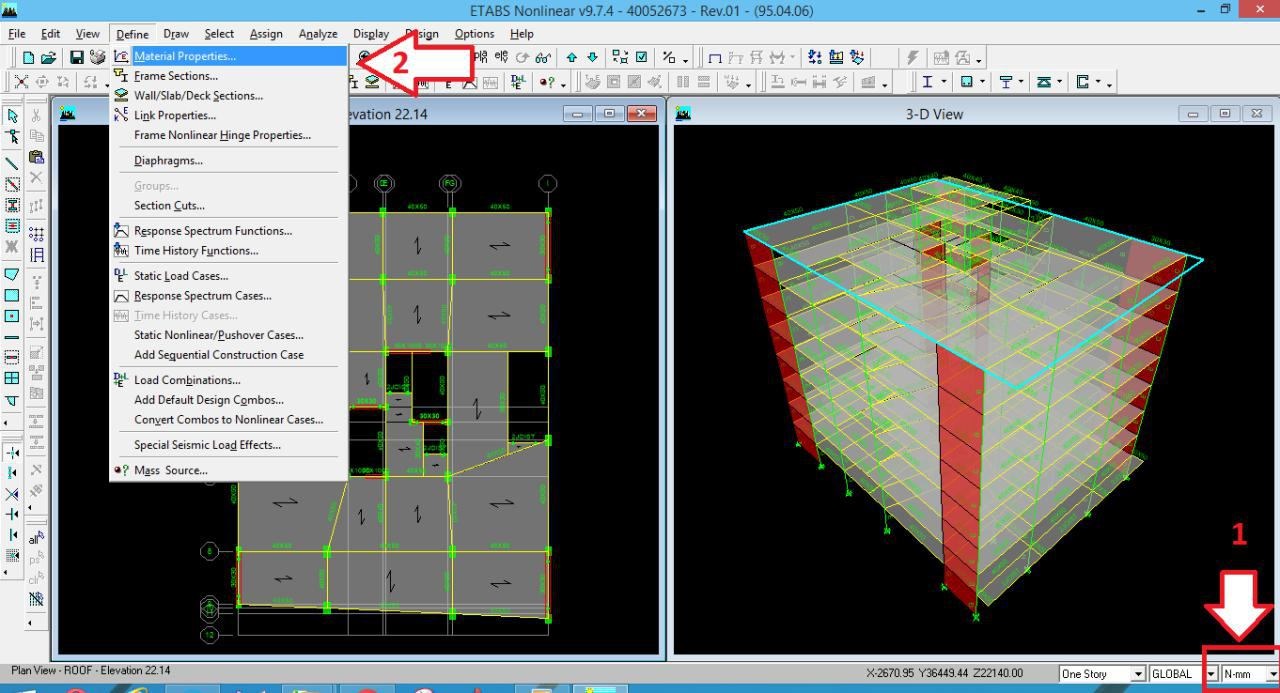
Task: Click the set building view options checkbox icon
Action: coord(641,58)
